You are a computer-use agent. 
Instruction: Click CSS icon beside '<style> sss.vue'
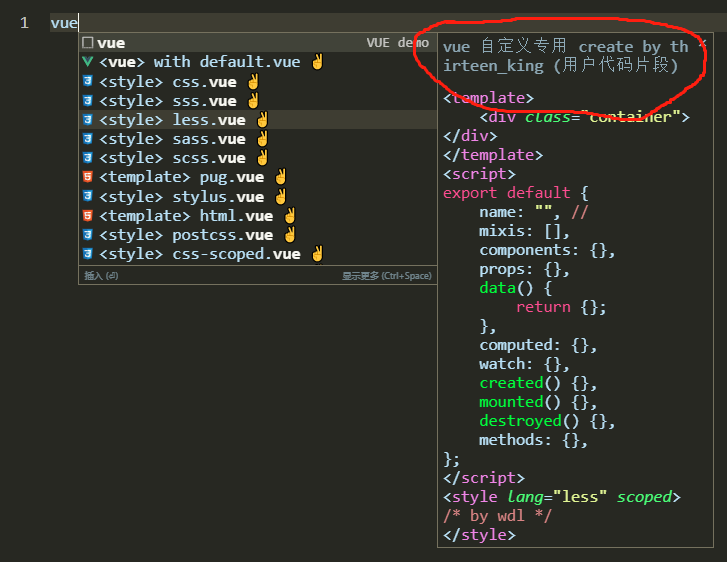click(88, 100)
